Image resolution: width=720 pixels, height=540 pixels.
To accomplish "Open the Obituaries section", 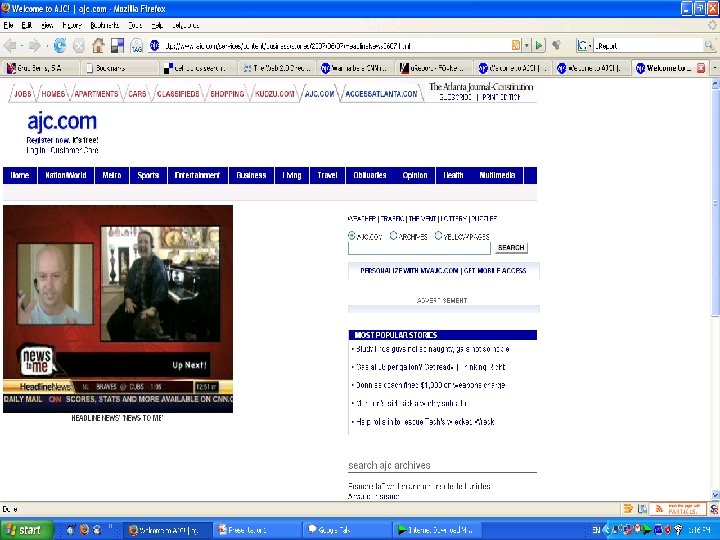I will click(x=370, y=175).
